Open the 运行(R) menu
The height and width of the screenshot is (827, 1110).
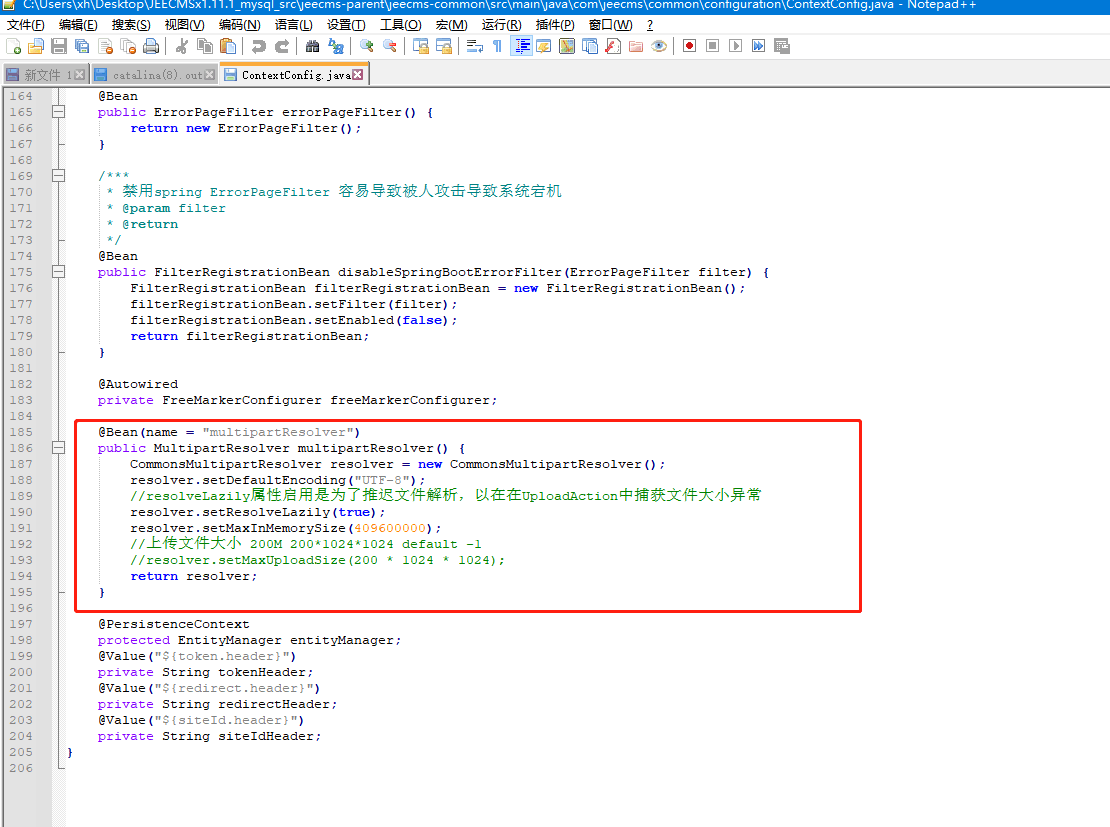click(x=501, y=25)
